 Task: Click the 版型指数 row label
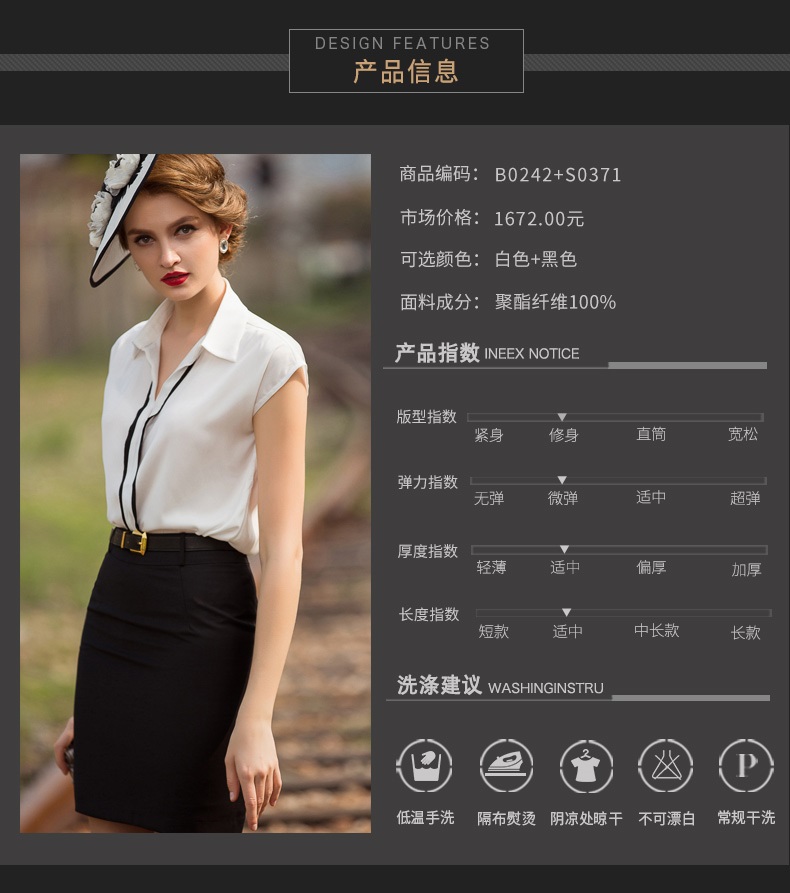click(427, 417)
